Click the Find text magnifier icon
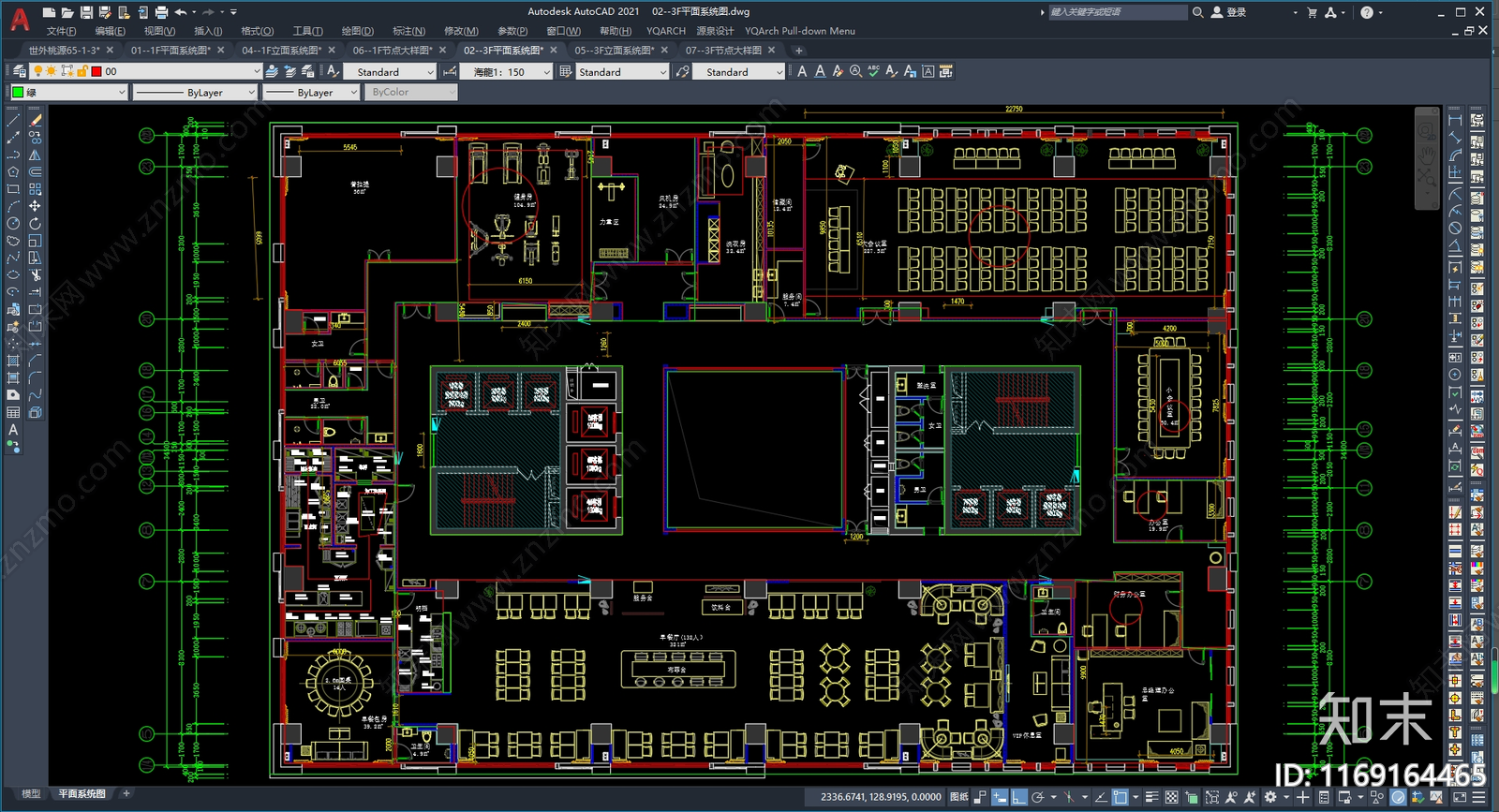Image resolution: width=1499 pixels, height=812 pixels. pos(855,71)
